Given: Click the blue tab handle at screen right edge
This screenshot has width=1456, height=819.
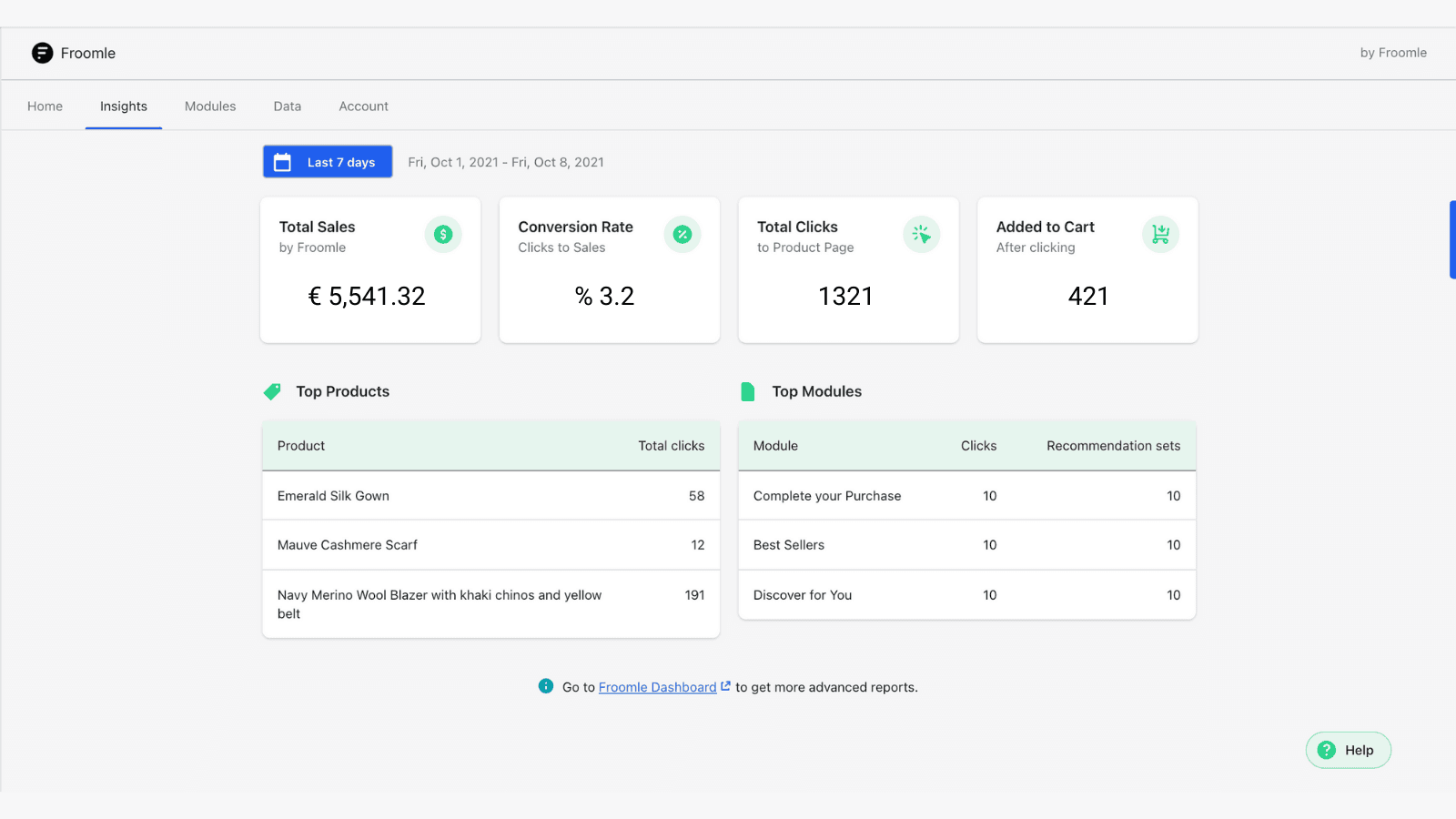Looking at the screenshot, I should pos(1452,239).
